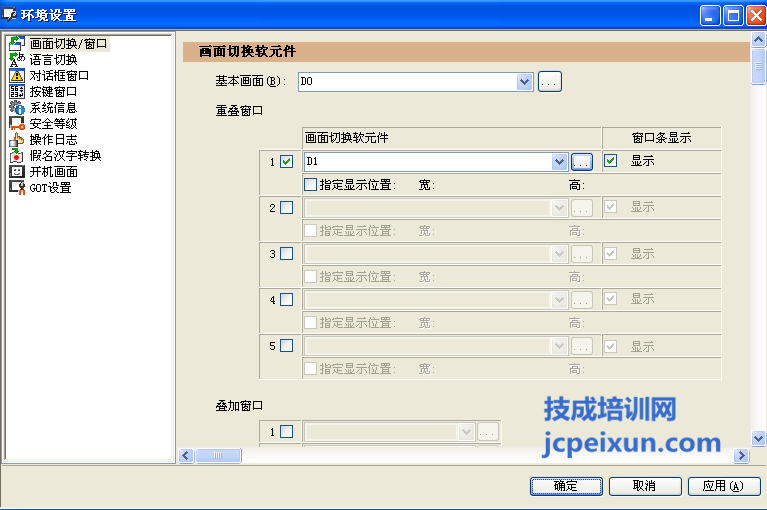This screenshot has height=510, width=767.
Task: Open the 开机画面 icon entry
Action: (16, 172)
